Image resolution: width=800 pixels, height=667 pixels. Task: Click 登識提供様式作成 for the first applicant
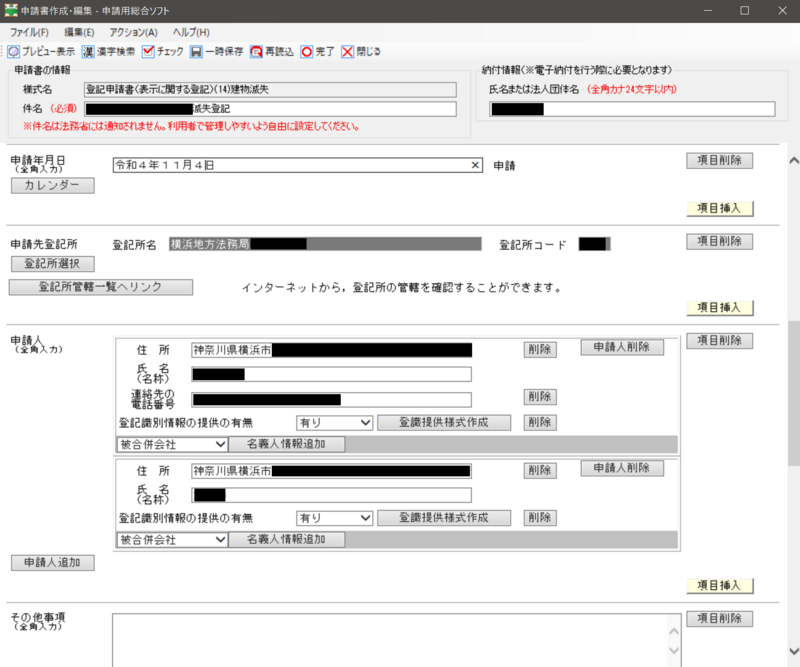tap(442, 422)
